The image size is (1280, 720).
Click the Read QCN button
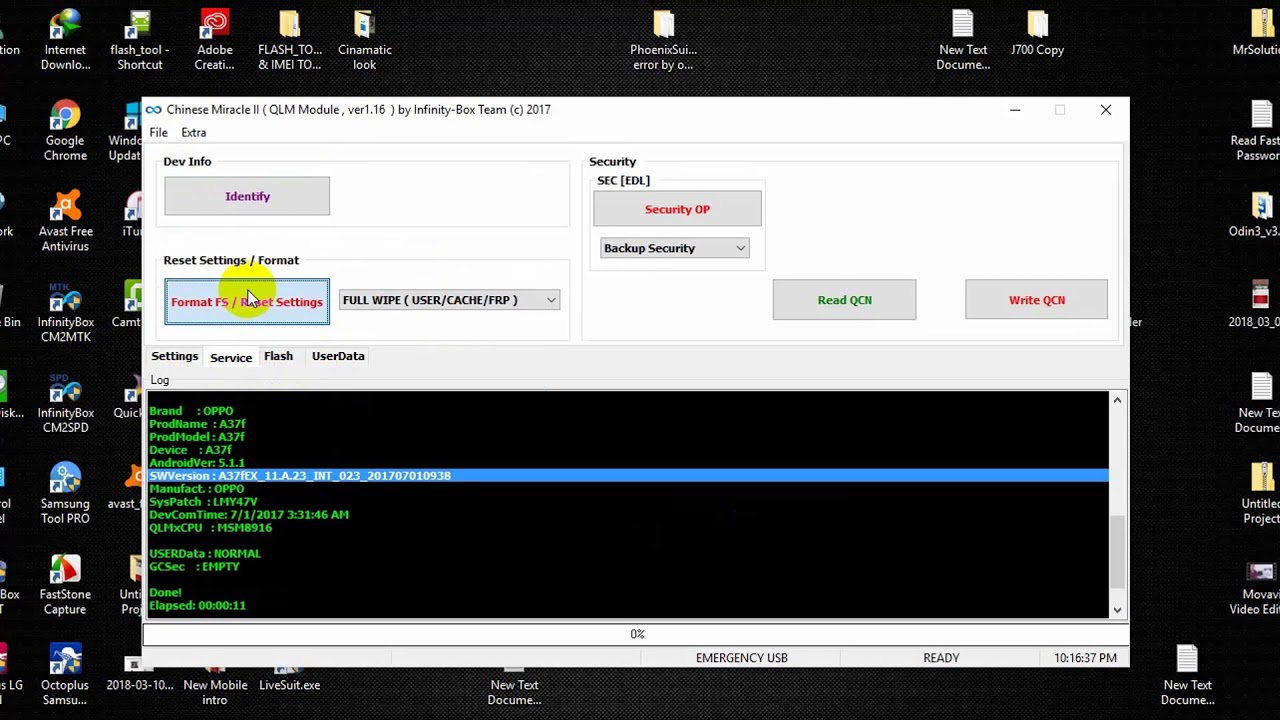pos(844,300)
